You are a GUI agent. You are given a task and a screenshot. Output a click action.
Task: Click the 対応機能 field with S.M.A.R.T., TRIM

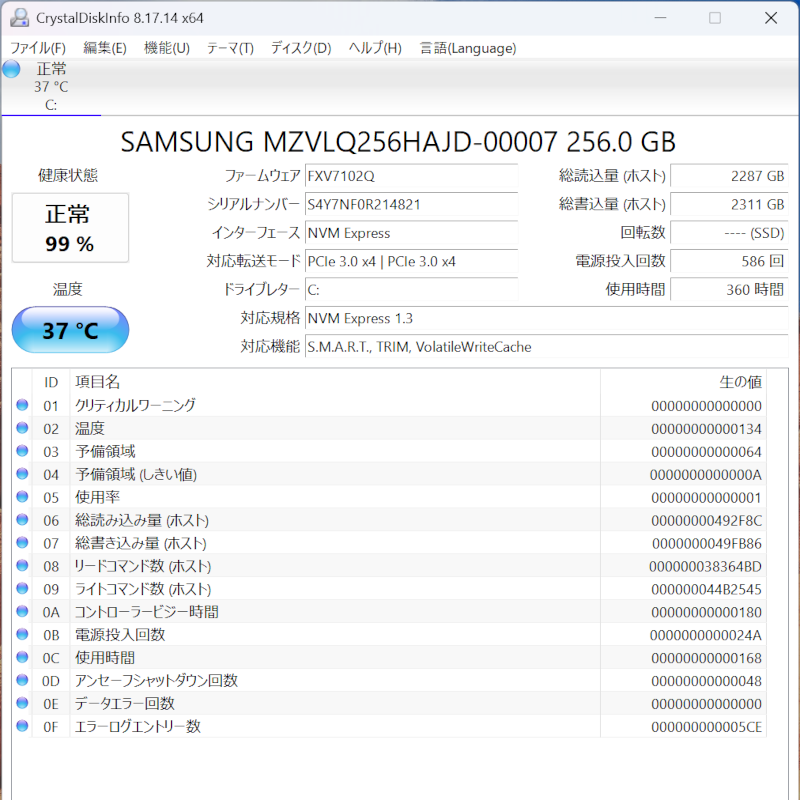546,347
